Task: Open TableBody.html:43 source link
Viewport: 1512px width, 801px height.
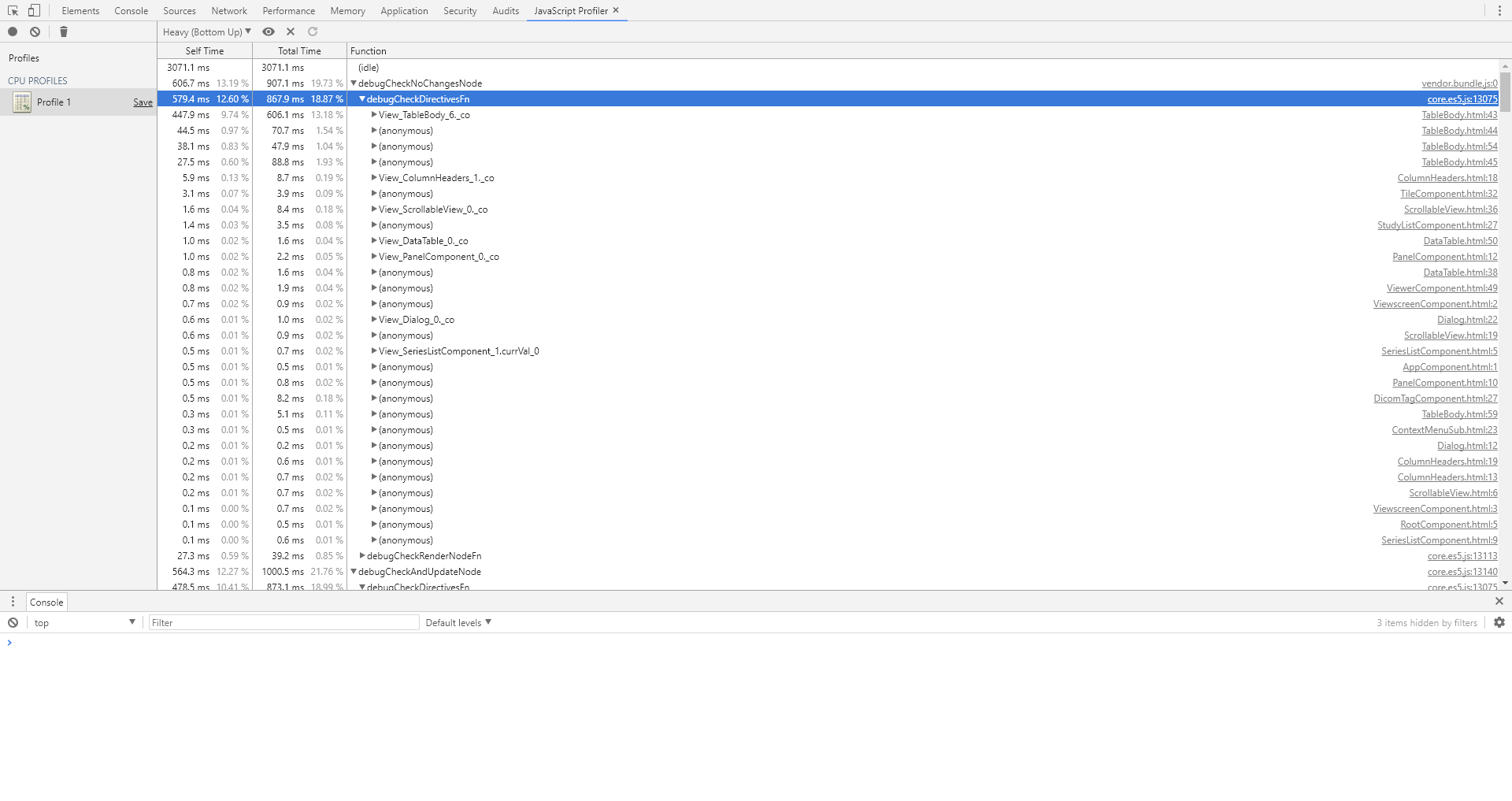Action: pos(1459,114)
